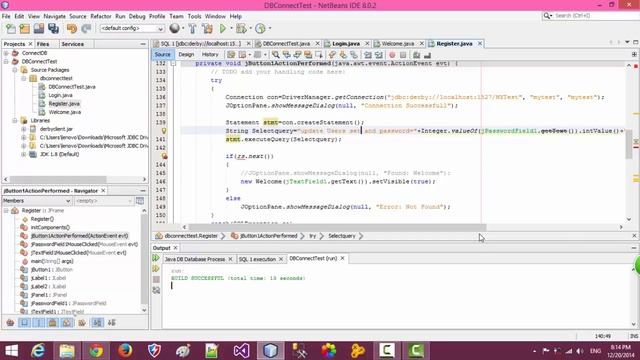The width and height of the screenshot is (640, 360).
Task: Open the Run Project dropdown arrow
Action: [231, 29]
